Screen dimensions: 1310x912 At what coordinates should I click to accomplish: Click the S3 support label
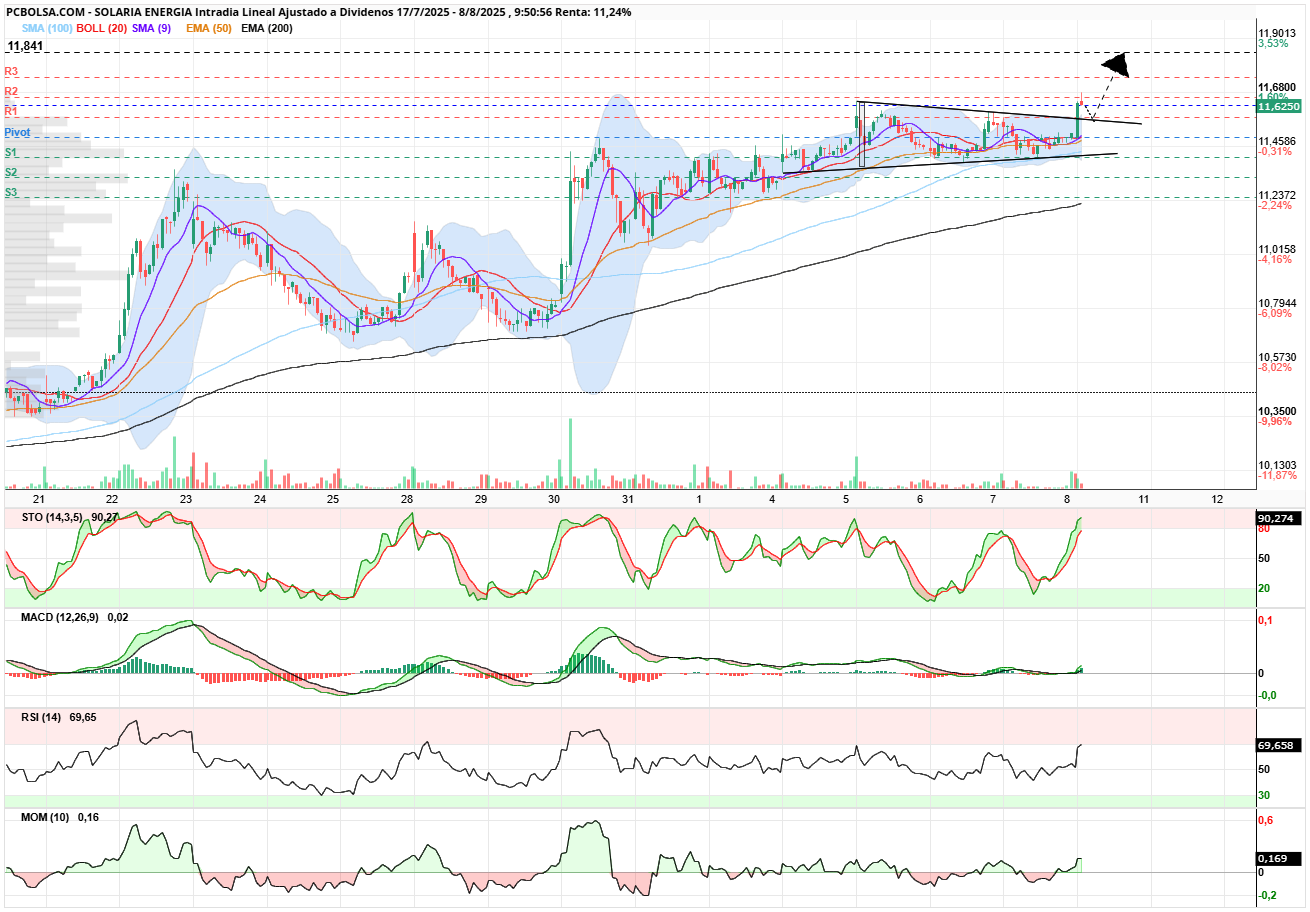tap(11, 192)
